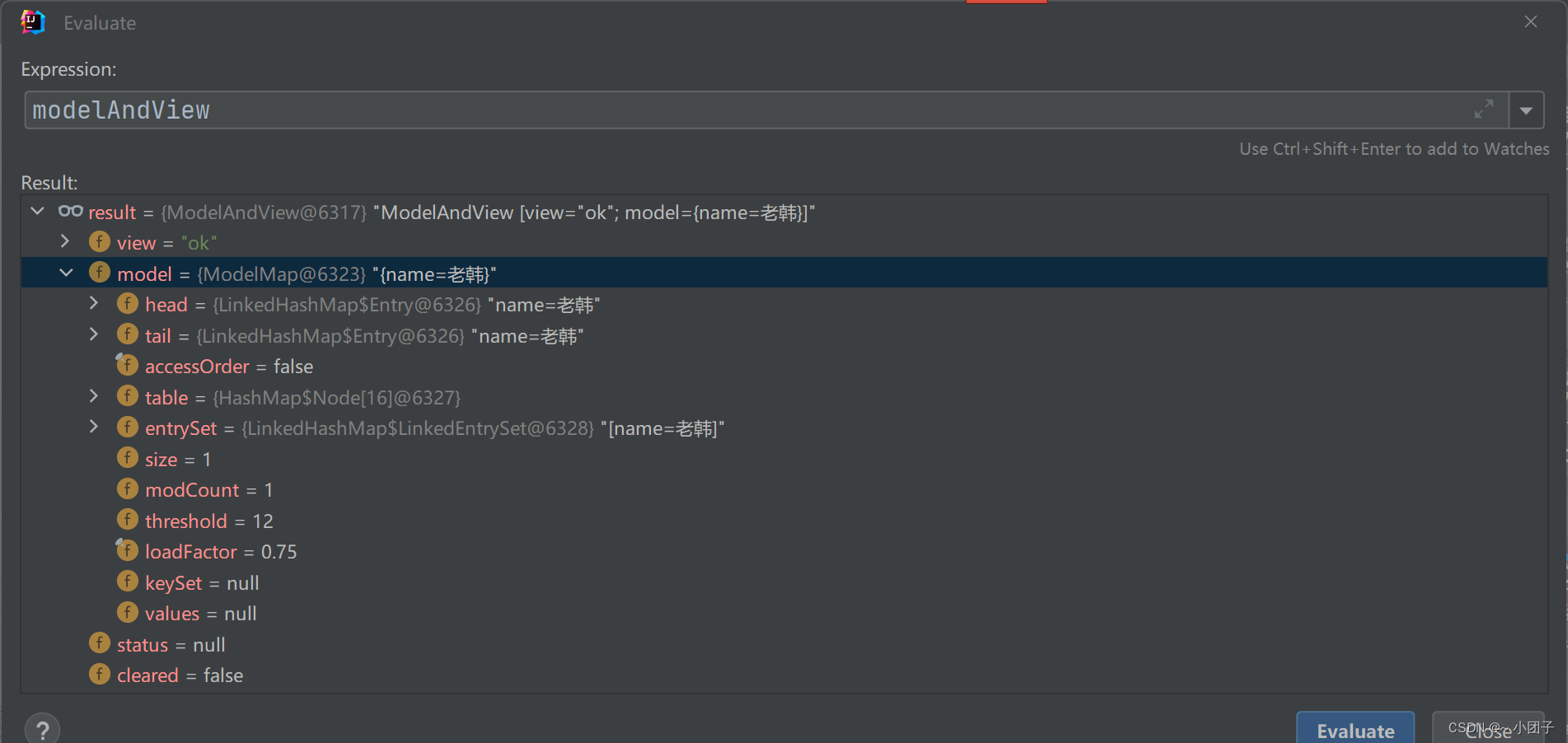Close the Evaluate dialog with X

coord(1531,22)
